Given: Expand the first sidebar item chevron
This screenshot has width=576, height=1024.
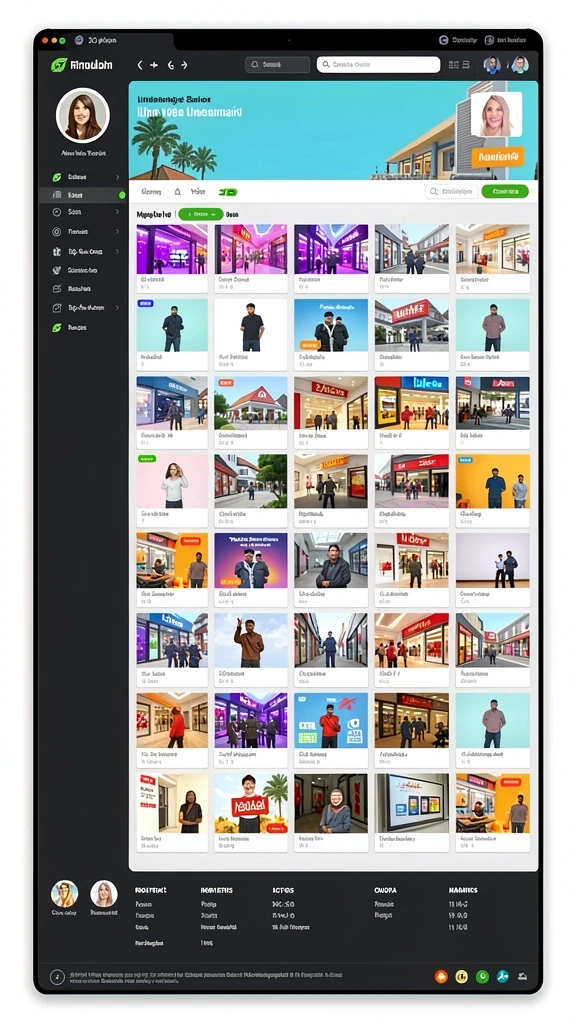Looking at the screenshot, I should tap(118, 177).
